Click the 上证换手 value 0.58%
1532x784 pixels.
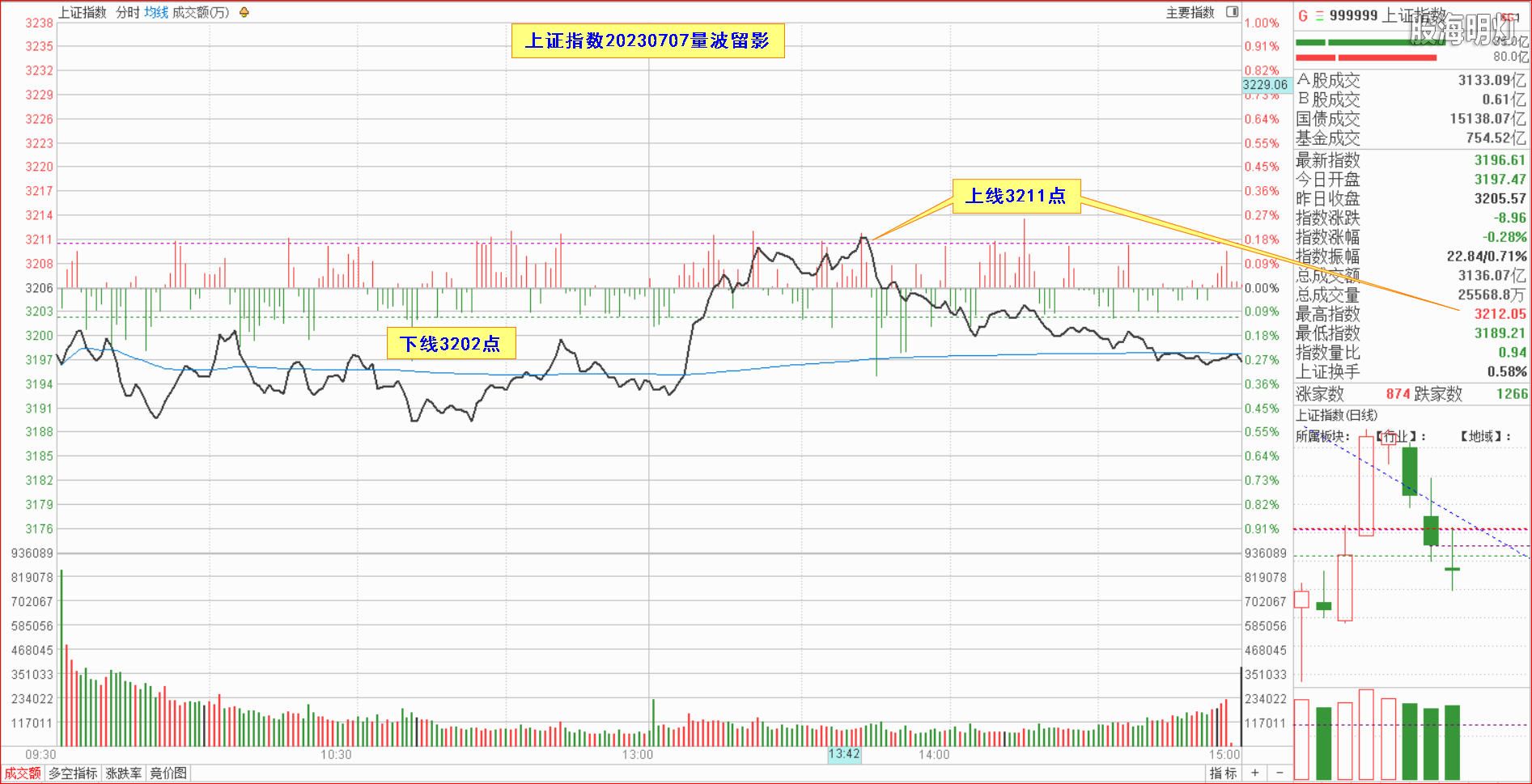point(1507,372)
